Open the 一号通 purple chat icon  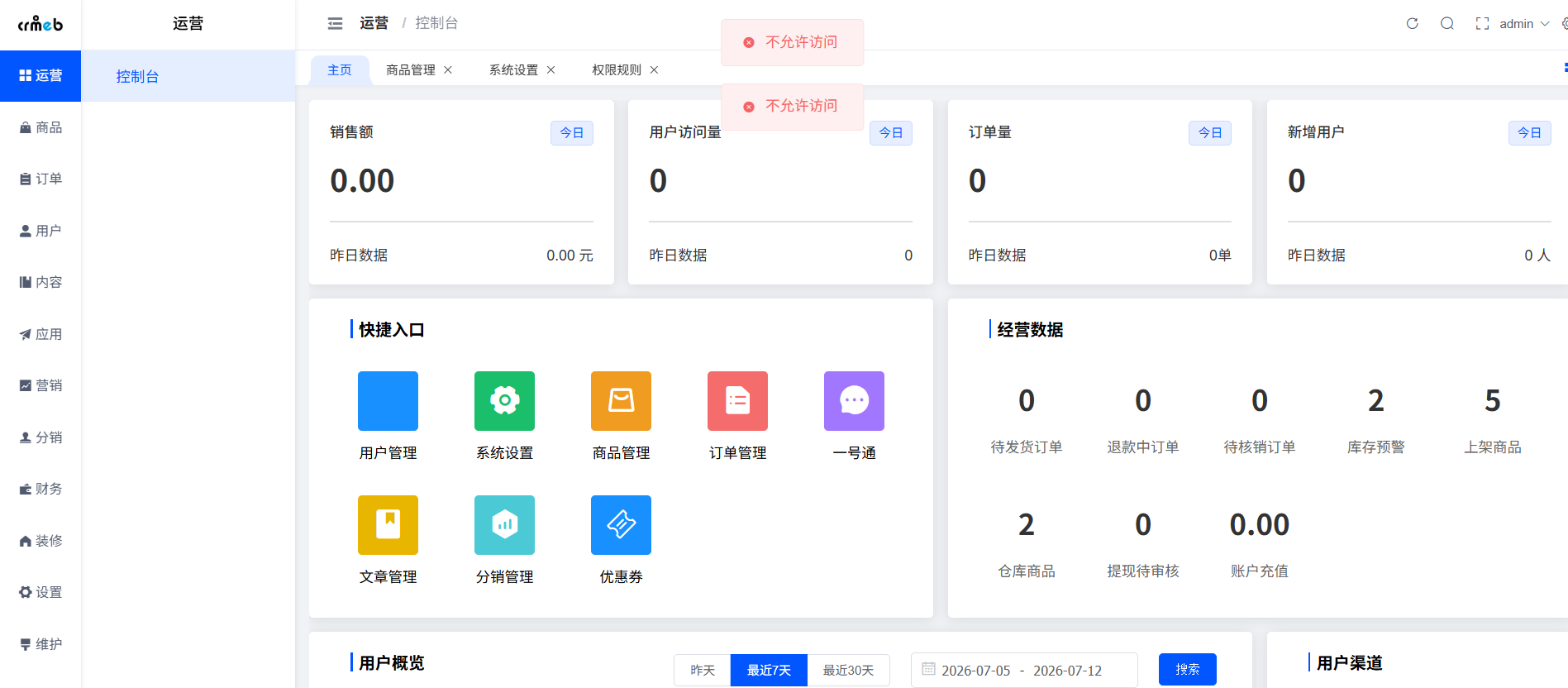(854, 401)
